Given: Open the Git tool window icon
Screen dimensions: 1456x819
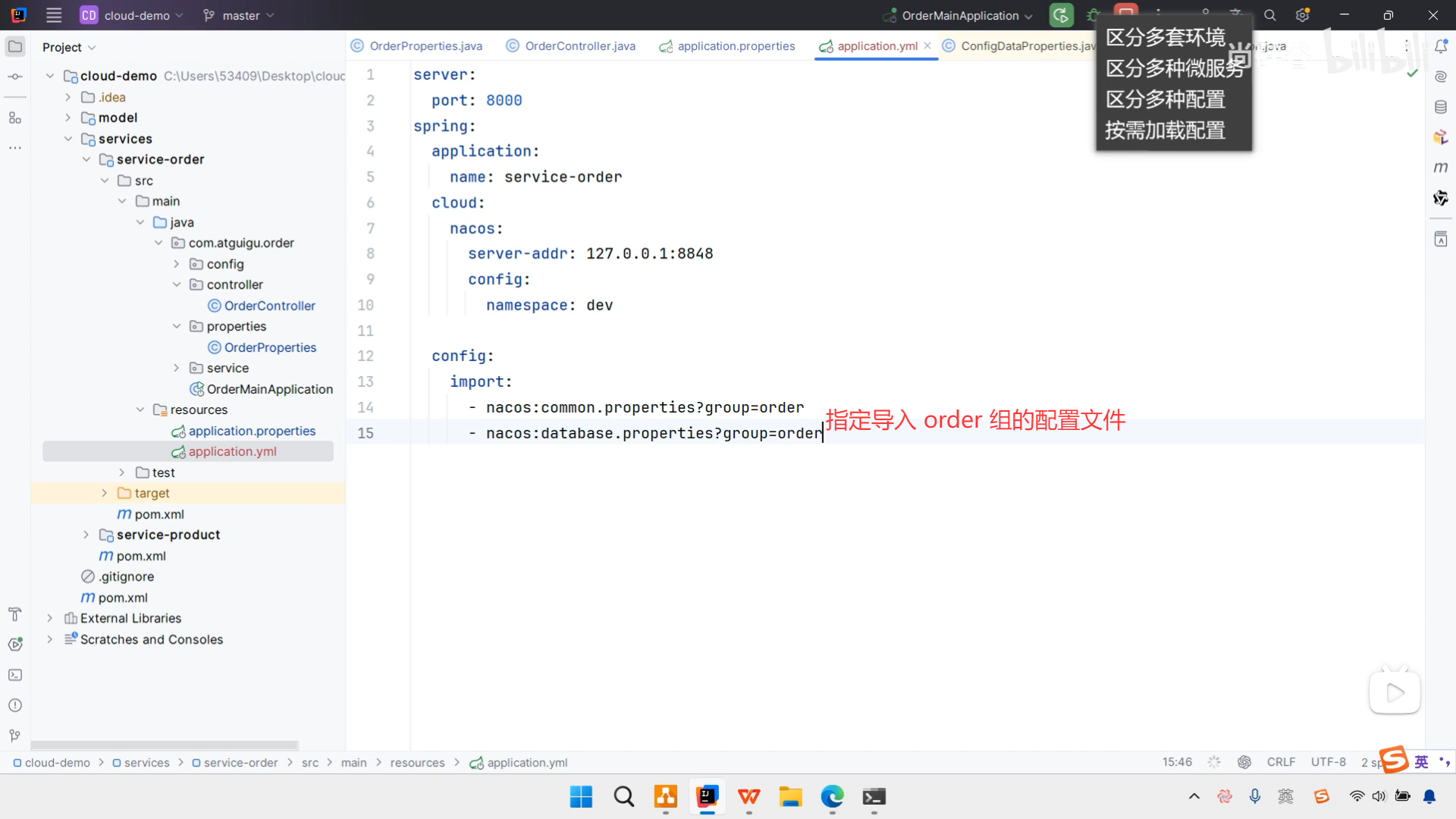Looking at the screenshot, I should tap(15, 736).
